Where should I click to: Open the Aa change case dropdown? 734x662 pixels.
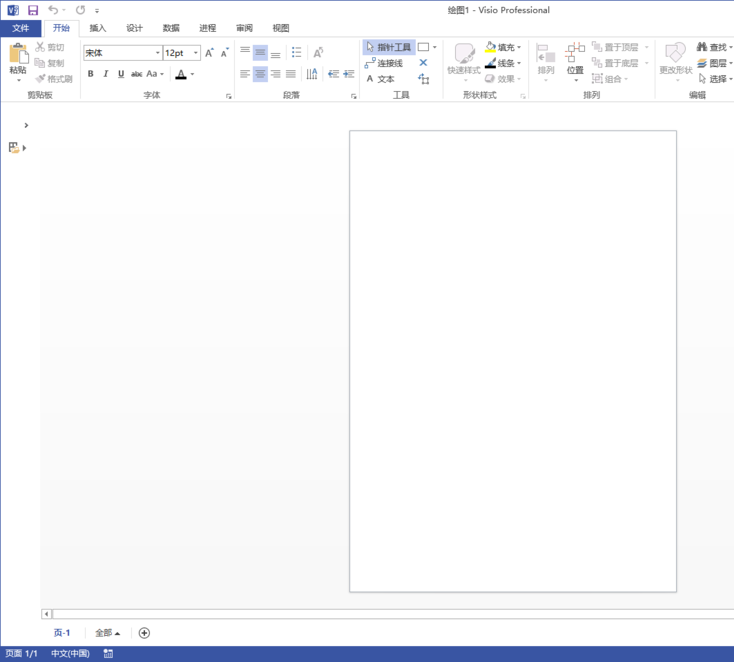point(155,74)
